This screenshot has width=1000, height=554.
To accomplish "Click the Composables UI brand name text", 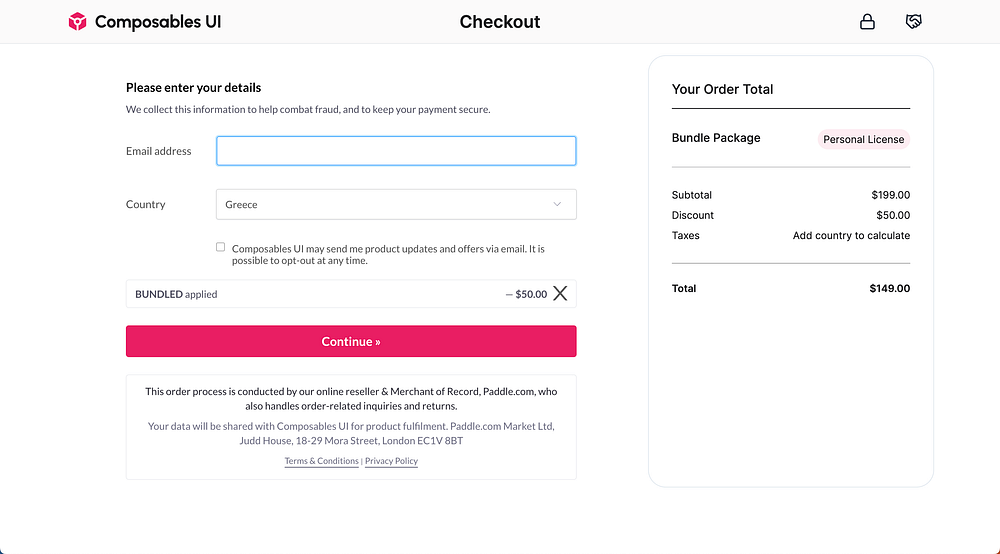I will click(158, 22).
